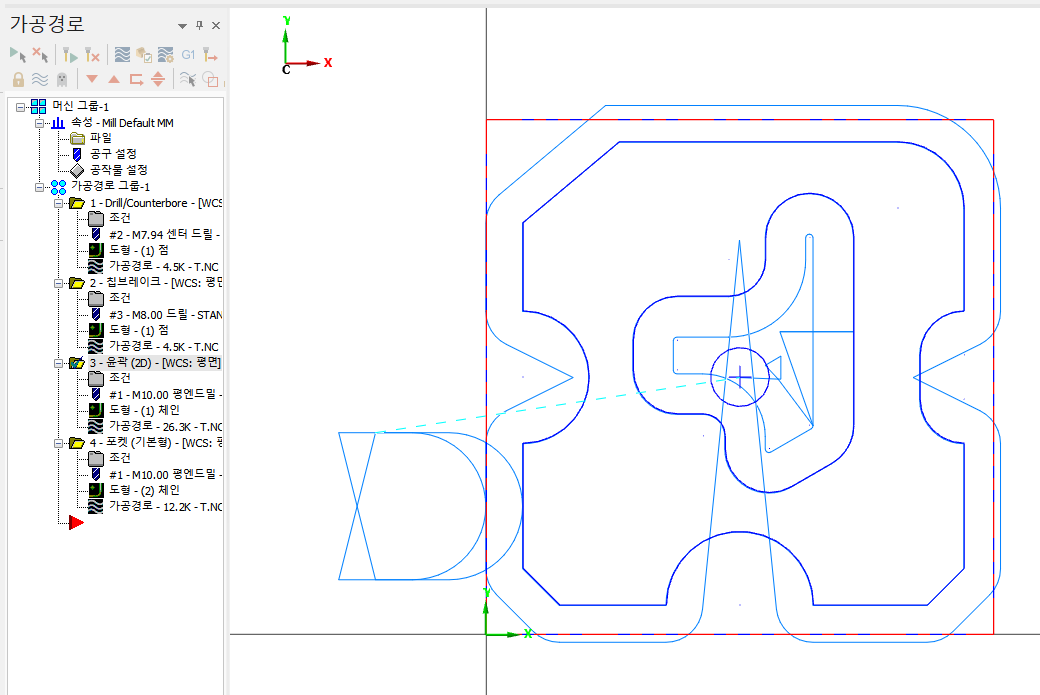Click the simulator options gear icon
Viewport: 1040px width, 695px height.
(166, 54)
